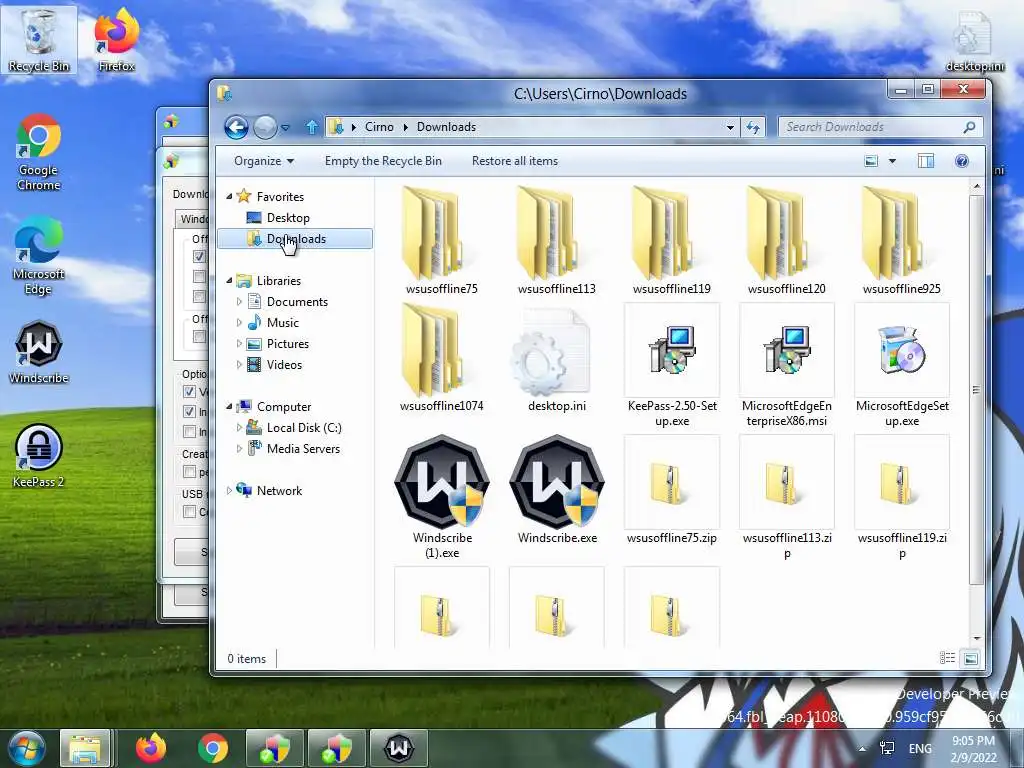Click Cirno in the address breadcrumb
This screenshot has height=768, width=1024.
point(379,127)
